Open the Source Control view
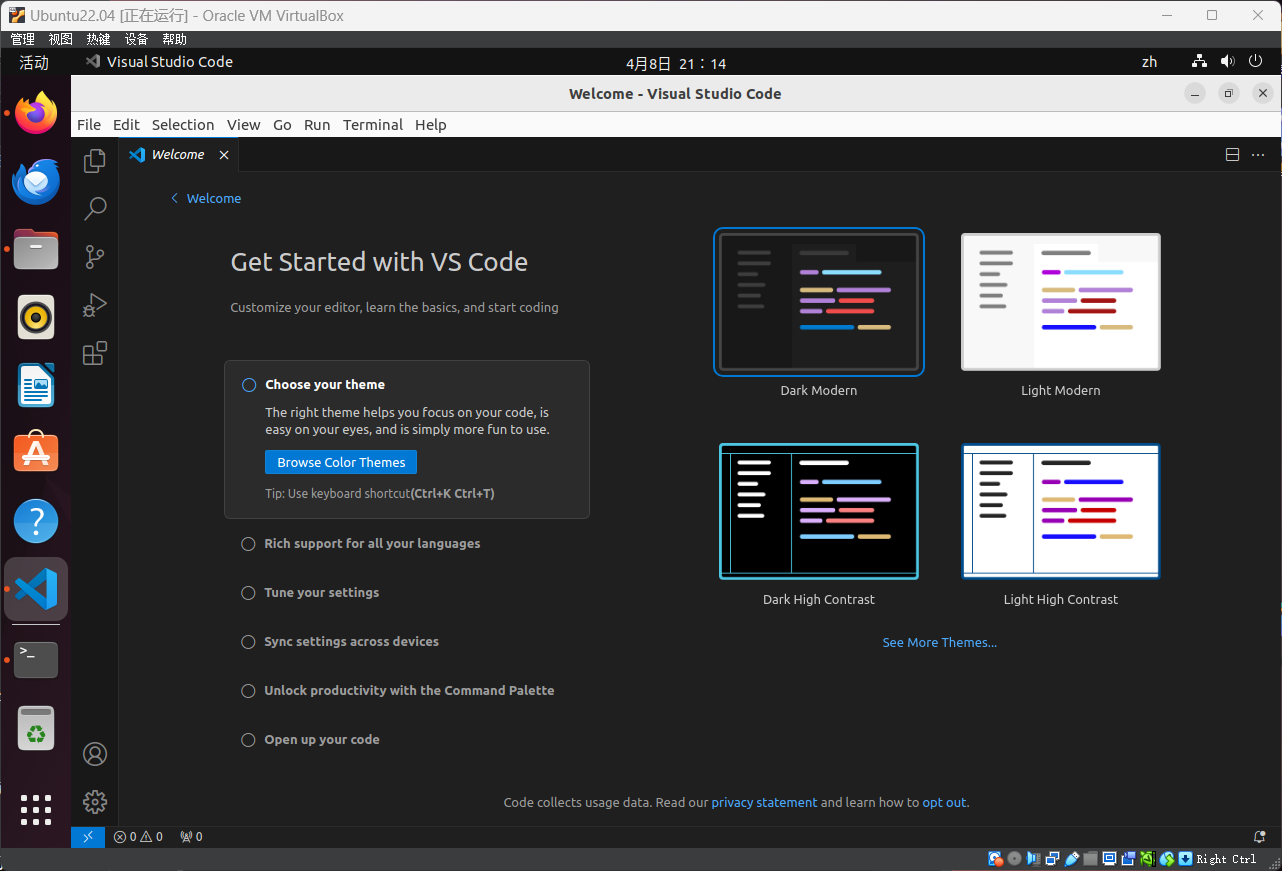Screen dimensions: 1282x871 94,256
